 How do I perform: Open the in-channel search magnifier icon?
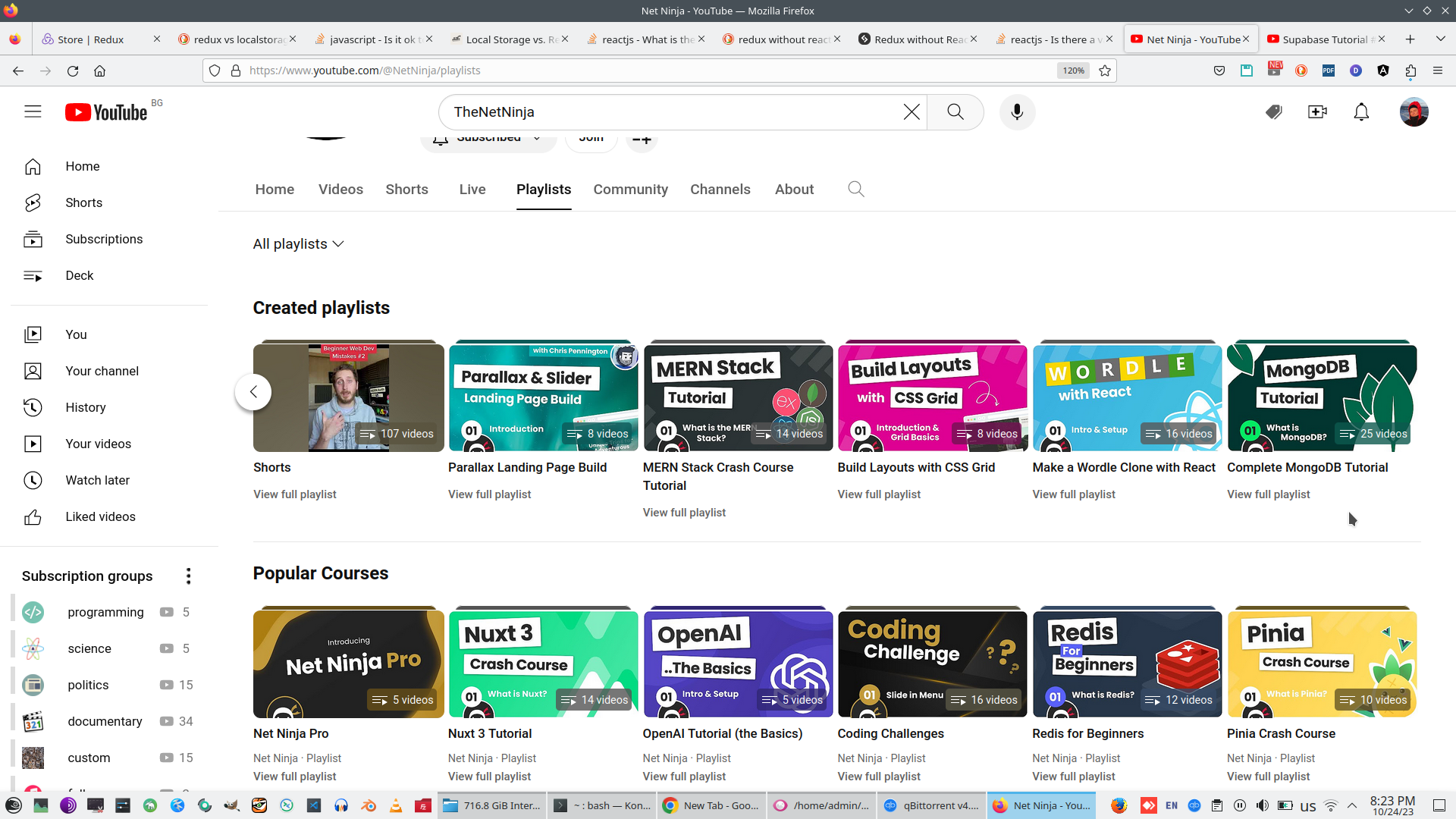[855, 190]
